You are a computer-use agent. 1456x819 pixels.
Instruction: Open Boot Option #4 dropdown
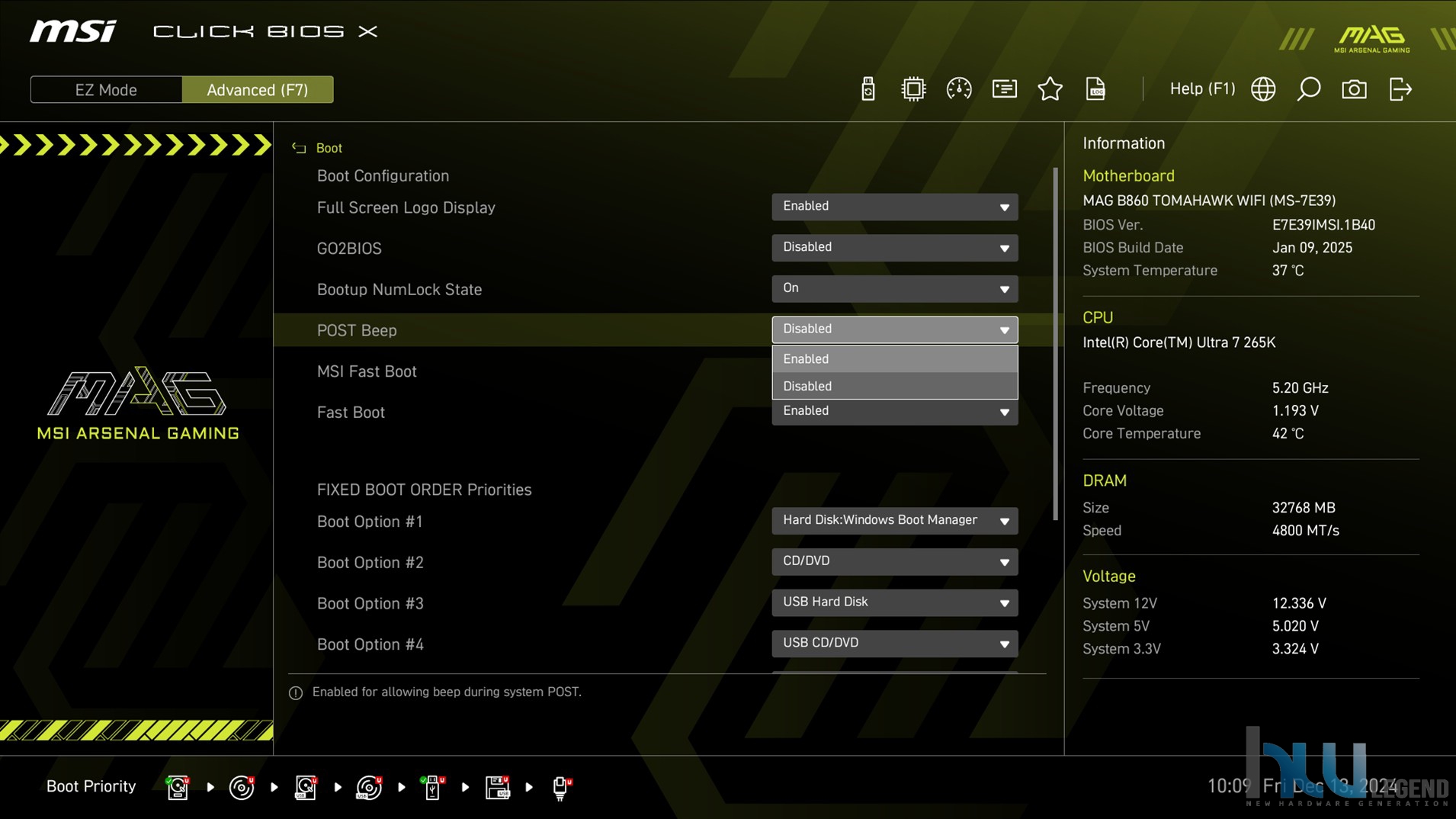[894, 644]
